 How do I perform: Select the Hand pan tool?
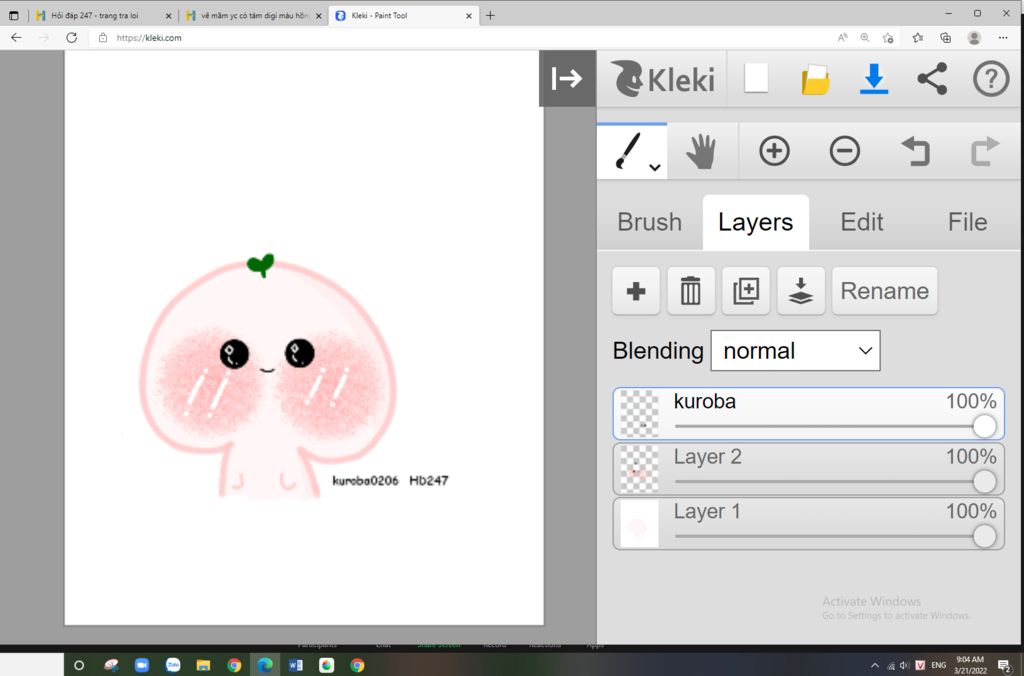click(x=702, y=152)
